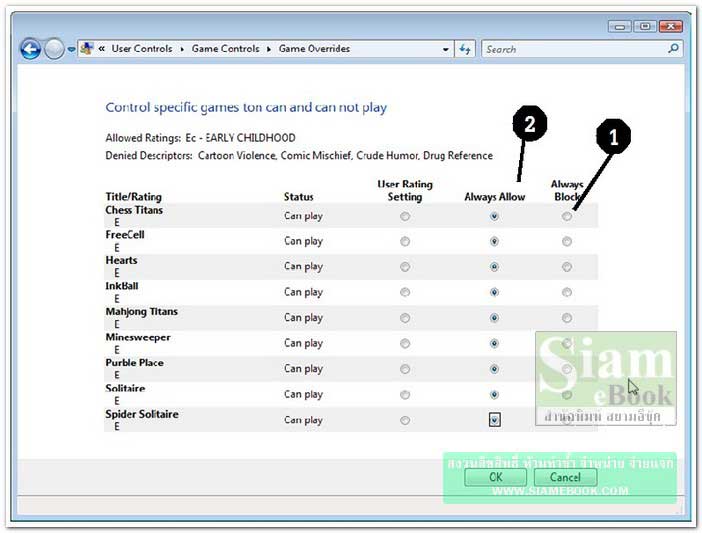Select User Rating Setting for Mahjong Titans
The width and height of the screenshot is (702, 533).
(405, 318)
